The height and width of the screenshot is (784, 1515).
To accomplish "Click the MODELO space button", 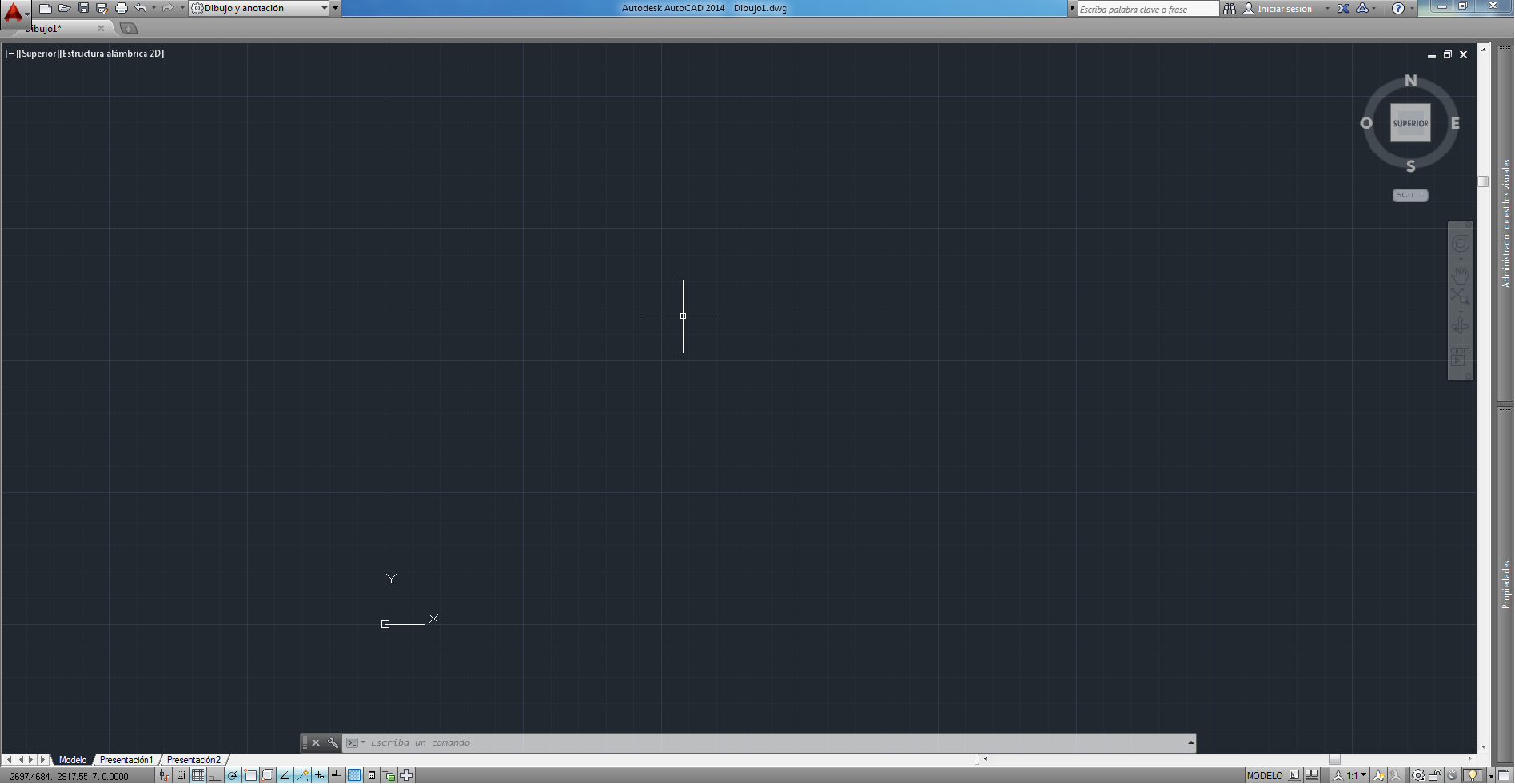I will click(1265, 775).
